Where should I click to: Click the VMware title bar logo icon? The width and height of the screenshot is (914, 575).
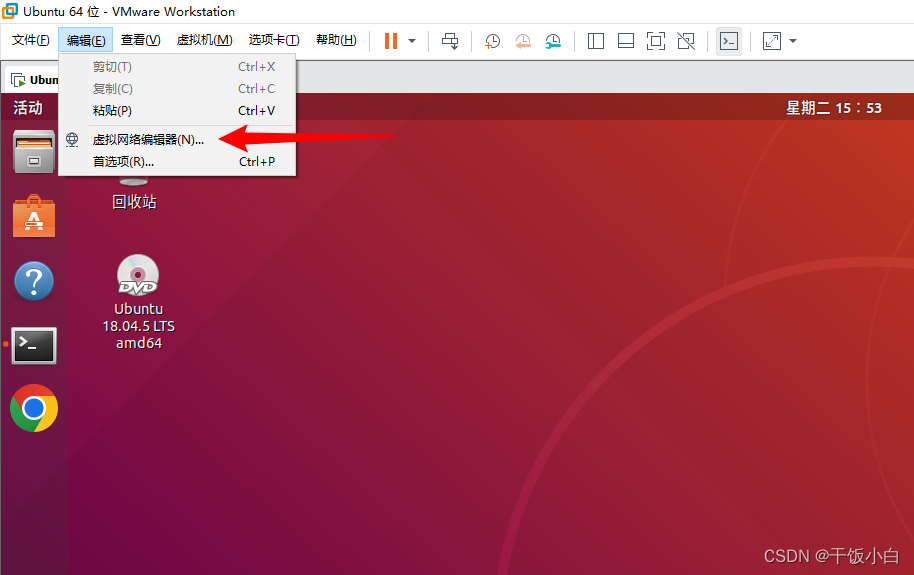click(10, 11)
